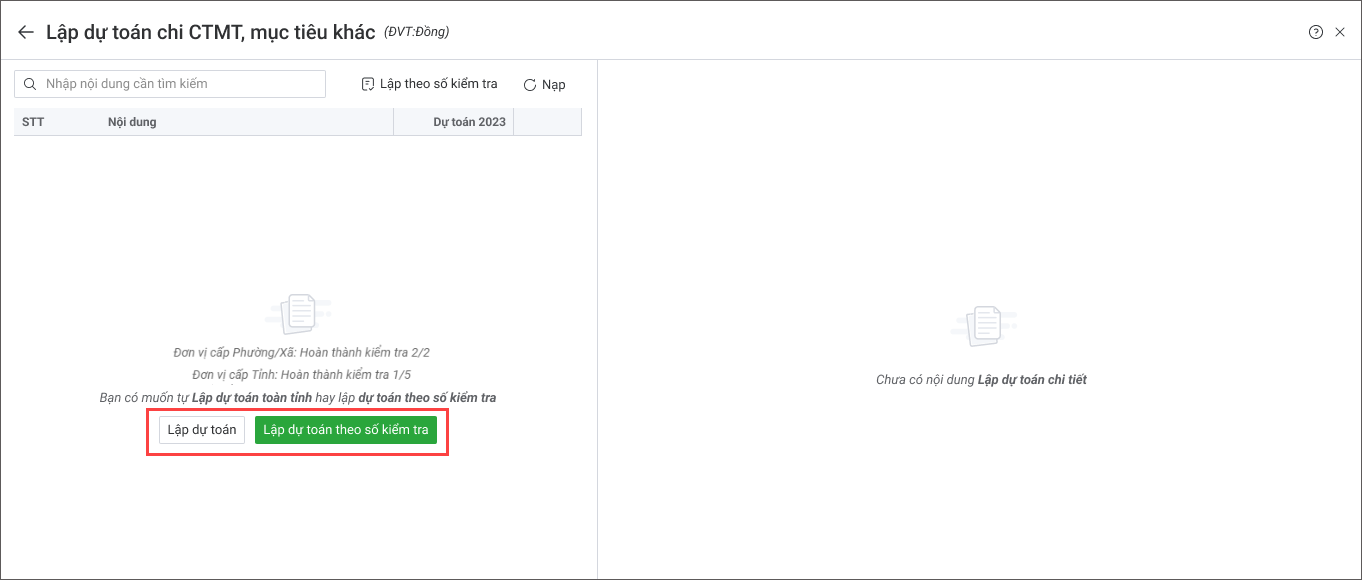Image resolution: width=1362 pixels, height=580 pixels.
Task: Click the magnifier icon in the search box
Action: (30, 84)
